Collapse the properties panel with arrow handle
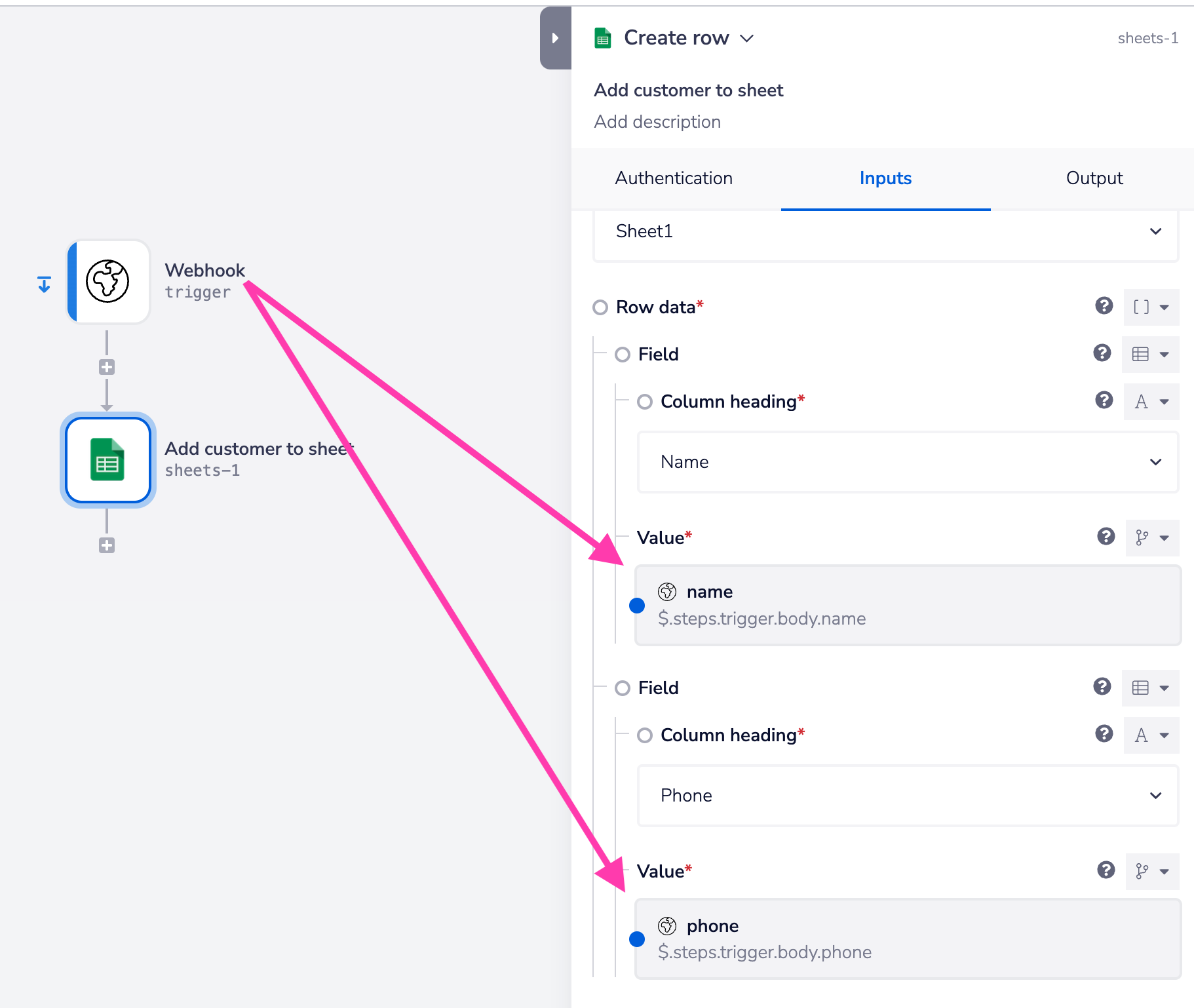The height and width of the screenshot is (1008, 1194). pos(555,38)
